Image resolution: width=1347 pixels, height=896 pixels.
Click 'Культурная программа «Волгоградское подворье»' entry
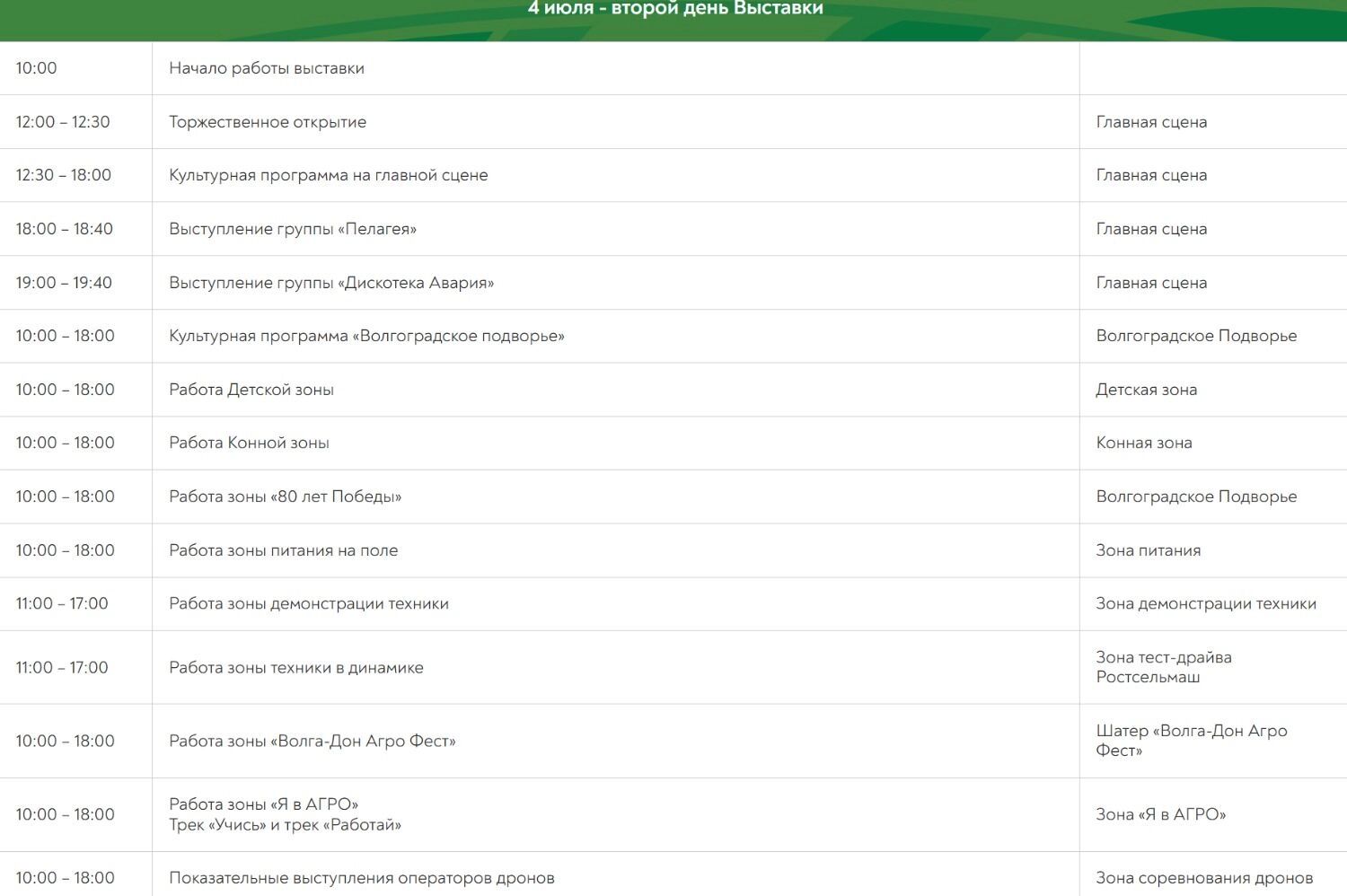(366, 336)
